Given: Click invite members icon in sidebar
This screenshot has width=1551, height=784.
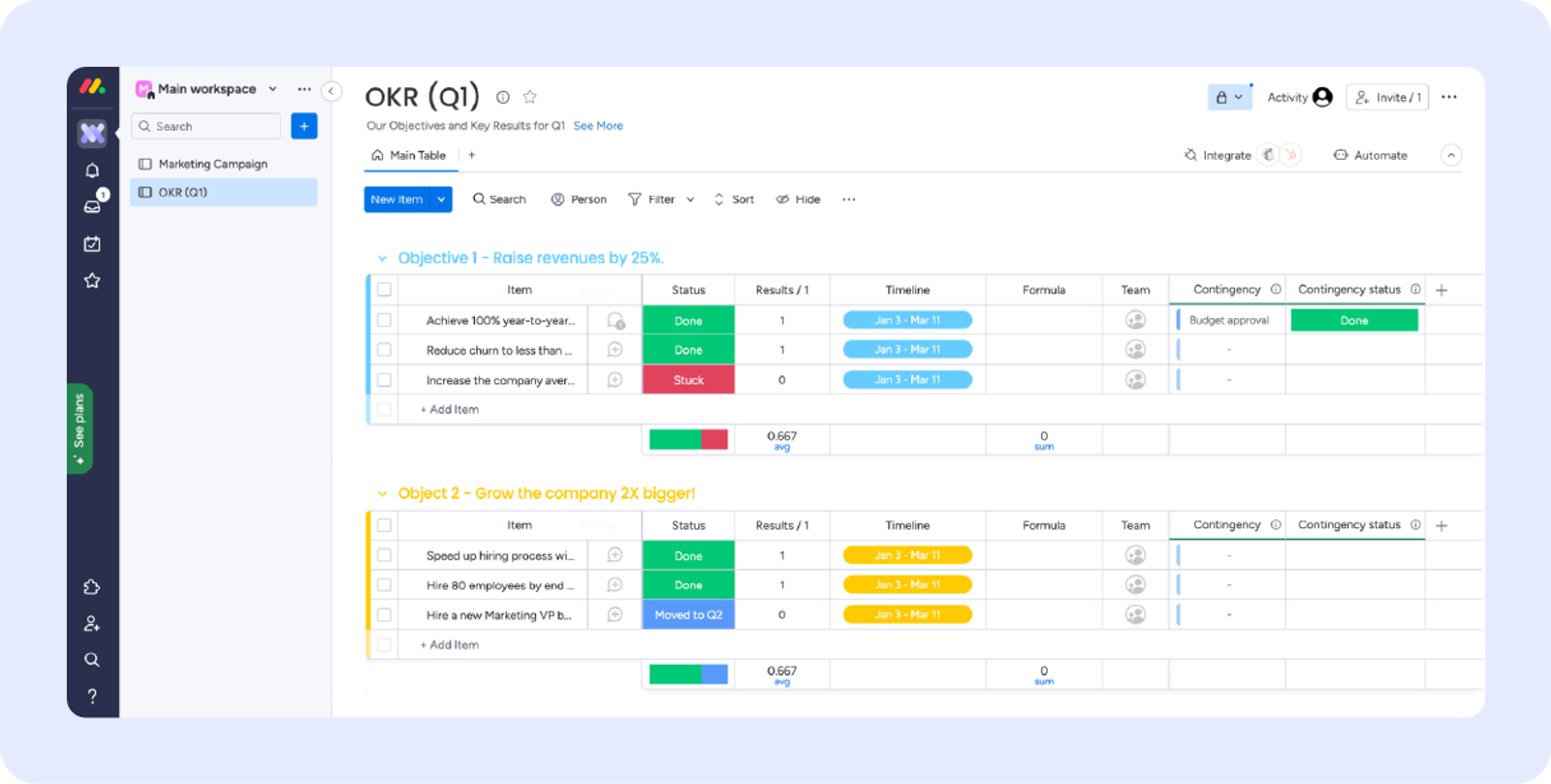Looking at the screenshot, I should [92, 624].
